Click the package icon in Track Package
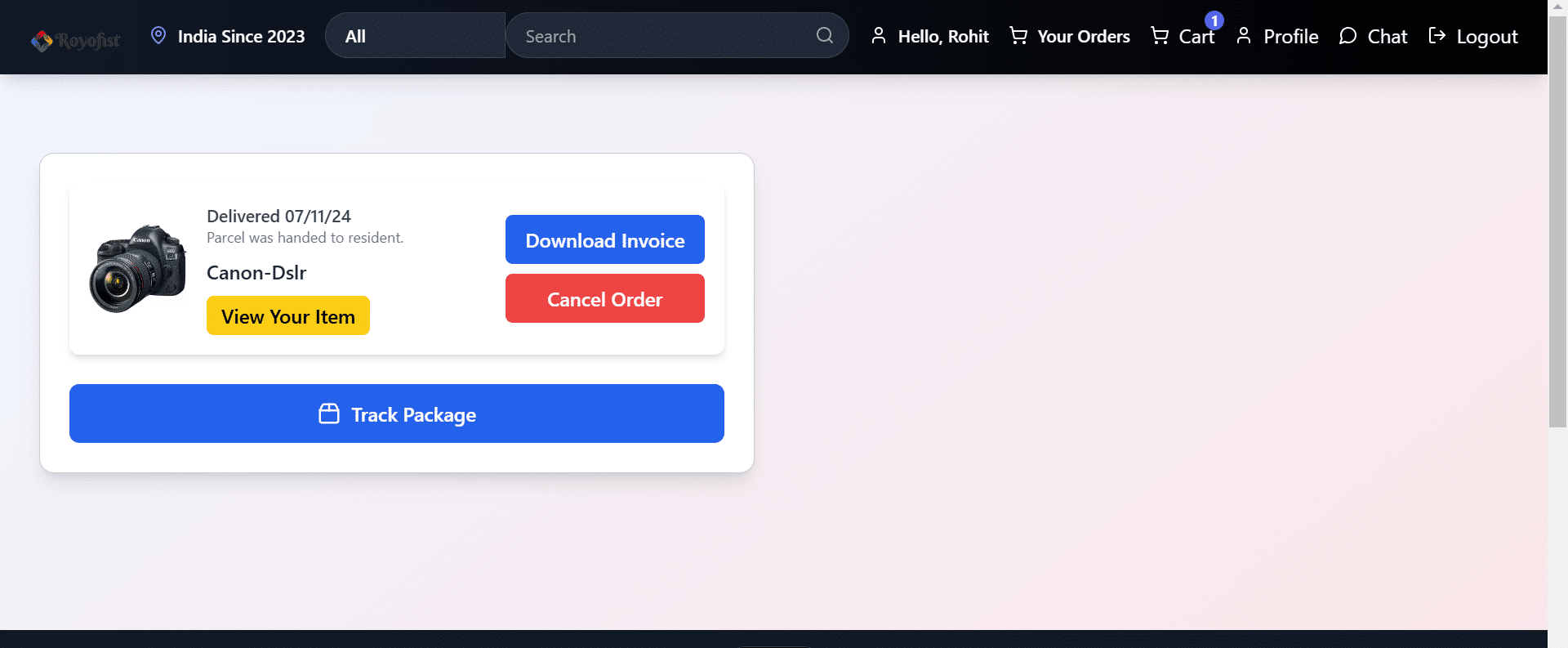 [x=329, y=413]
